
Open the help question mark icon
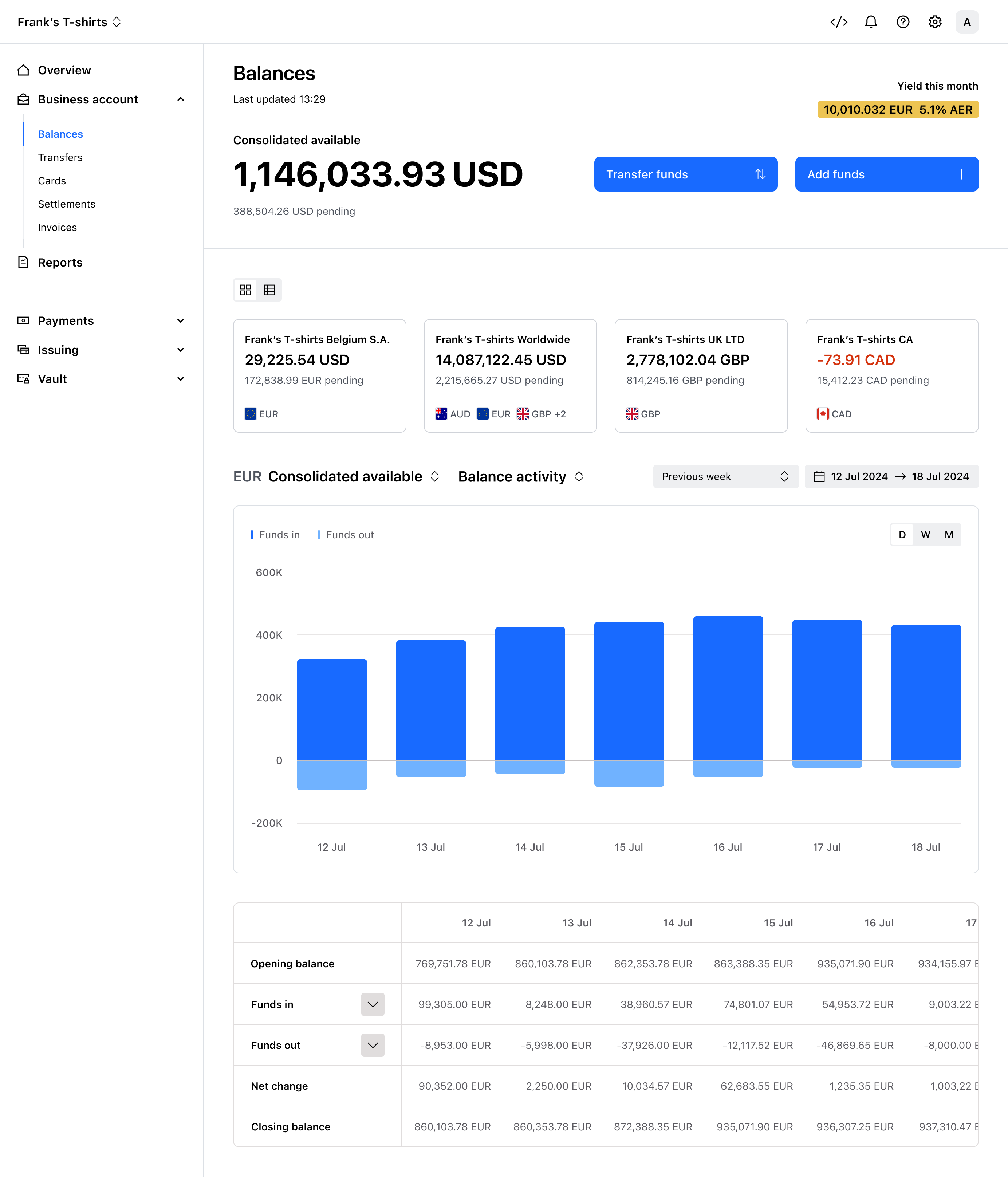903,22
